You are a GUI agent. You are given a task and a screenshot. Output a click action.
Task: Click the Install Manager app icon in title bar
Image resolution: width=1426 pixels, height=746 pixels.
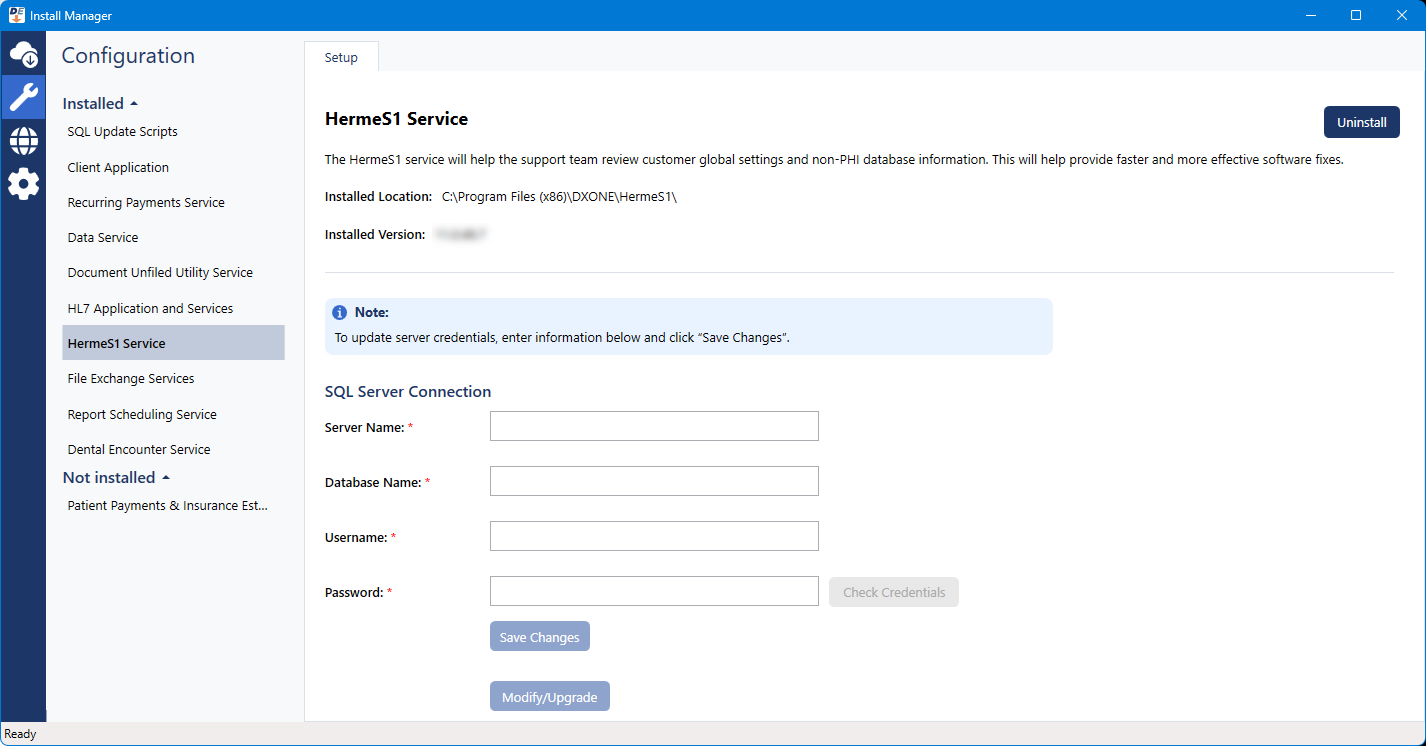pyautogui.click(x=15, y=15)
